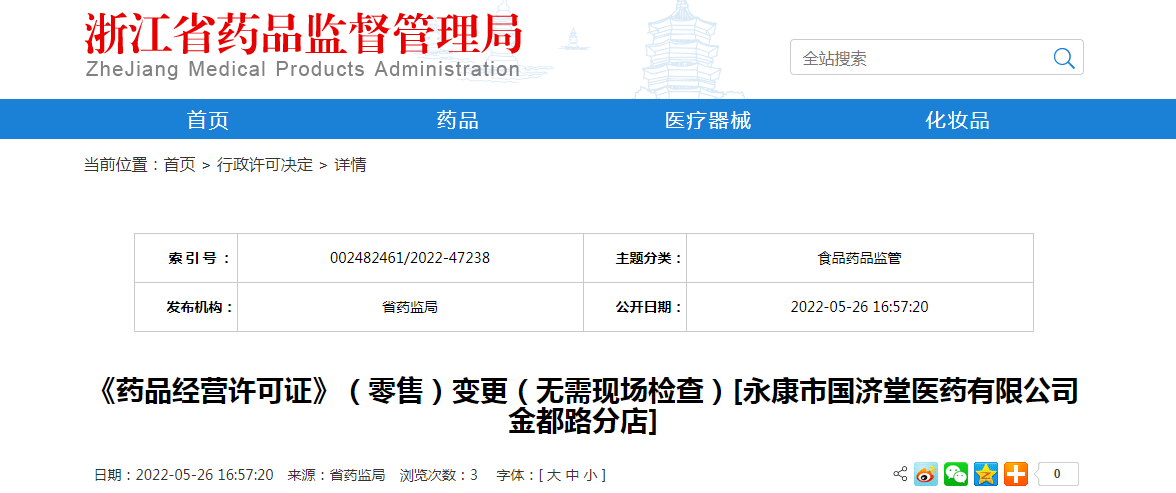This screenshot has height=493, width=1176.
Task: Open the 医疗器械 navigation menu
Action: (708, 120)
